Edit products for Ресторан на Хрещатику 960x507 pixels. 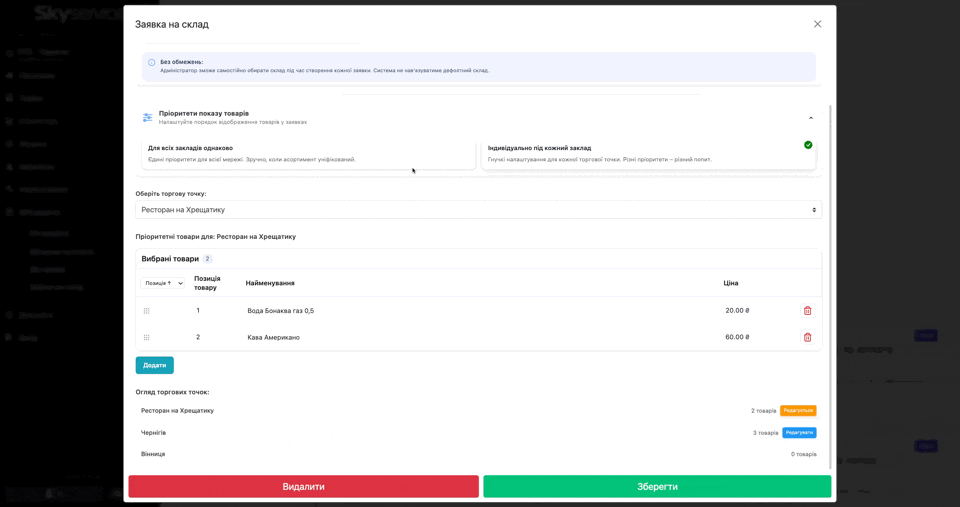click(x=798, y=411)
